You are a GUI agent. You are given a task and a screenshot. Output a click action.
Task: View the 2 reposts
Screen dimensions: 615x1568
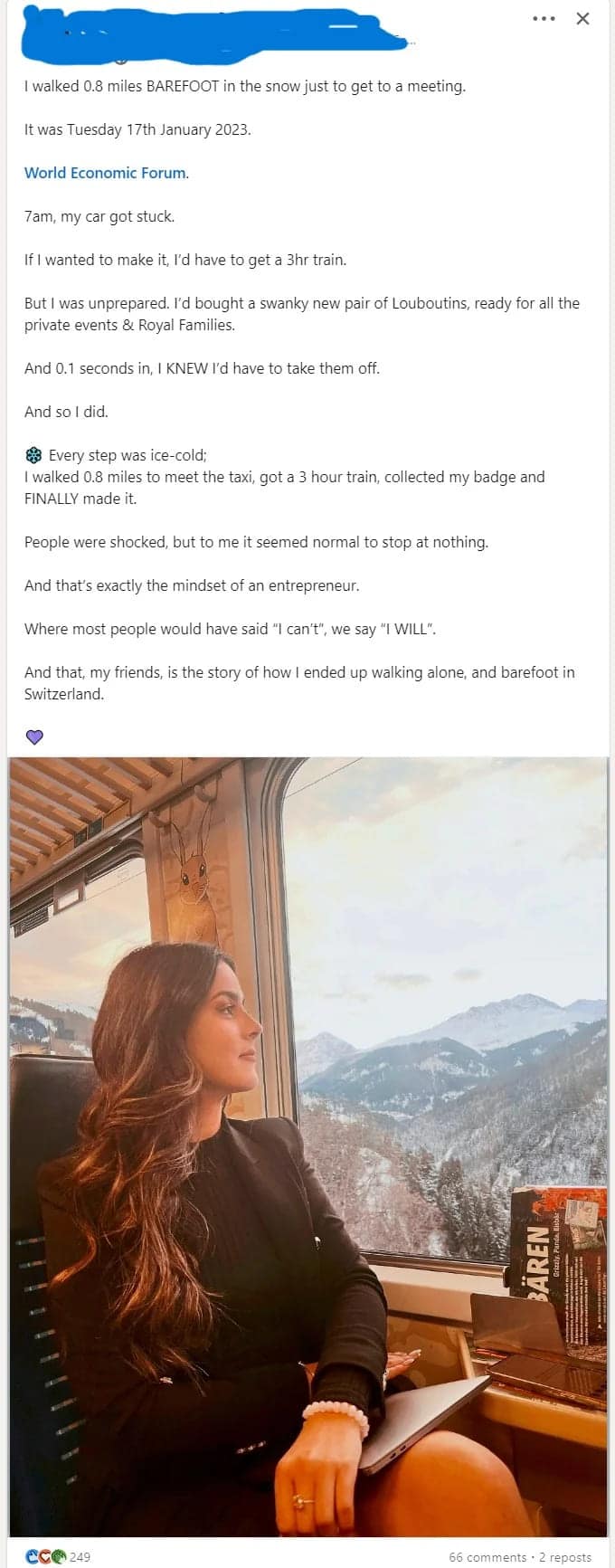(565, 1557)
